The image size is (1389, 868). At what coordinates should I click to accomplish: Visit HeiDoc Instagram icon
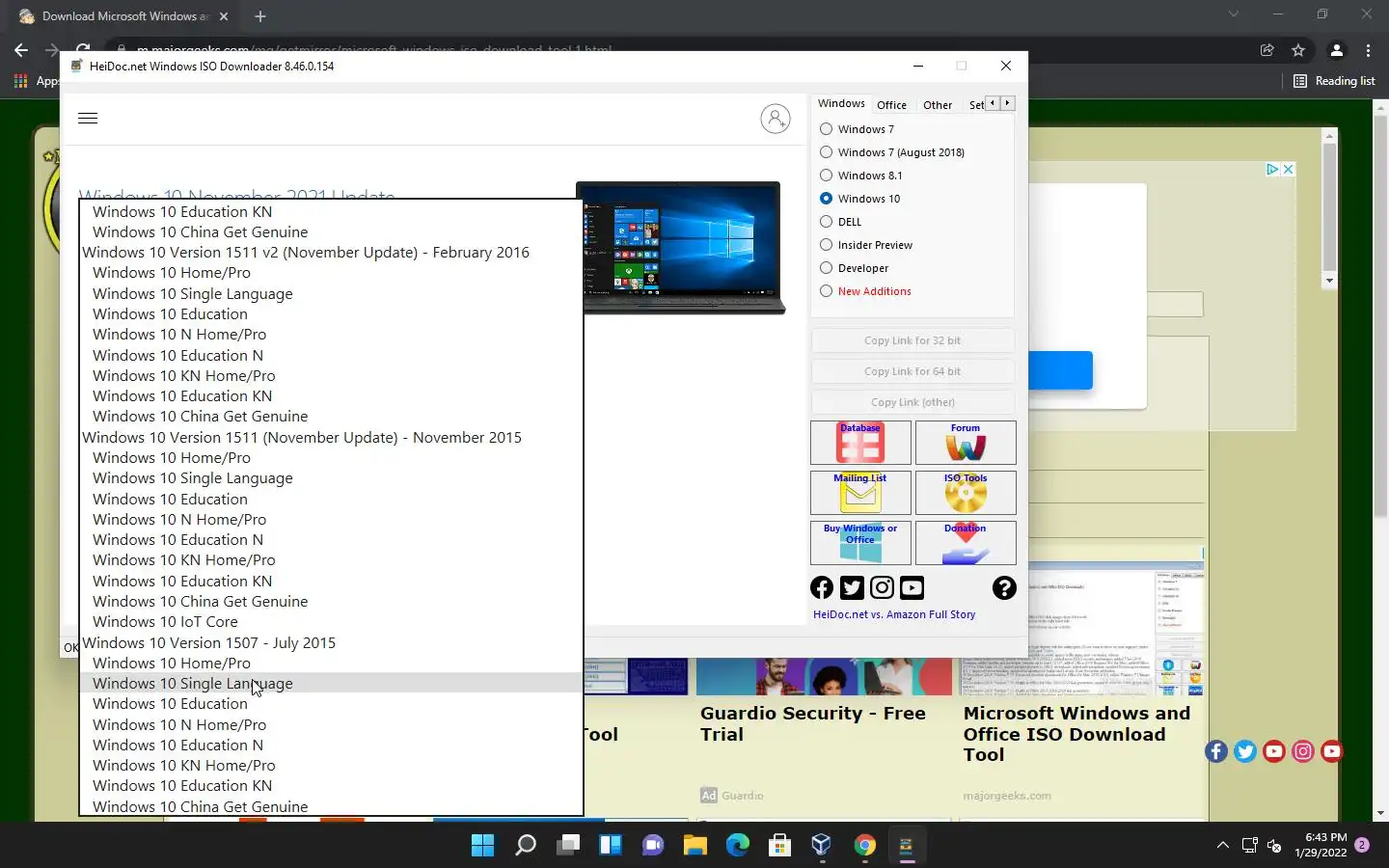(x=882, y=587)
